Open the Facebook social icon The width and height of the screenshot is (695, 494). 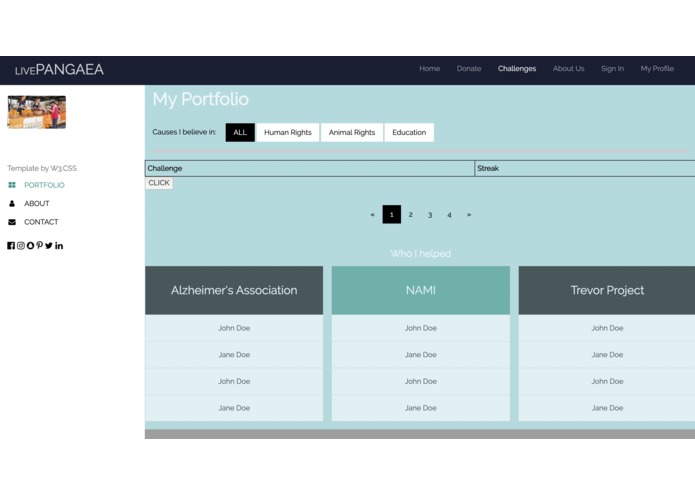[11, 245]
